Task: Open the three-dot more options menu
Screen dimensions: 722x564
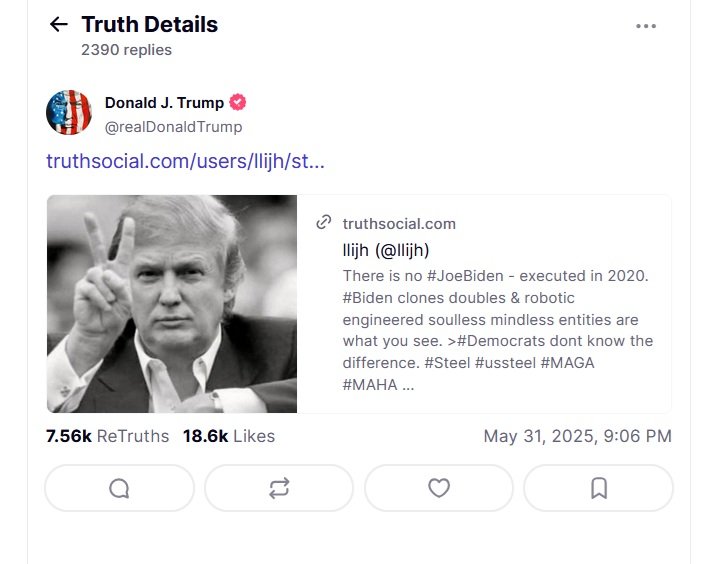Action: point(646,26)
